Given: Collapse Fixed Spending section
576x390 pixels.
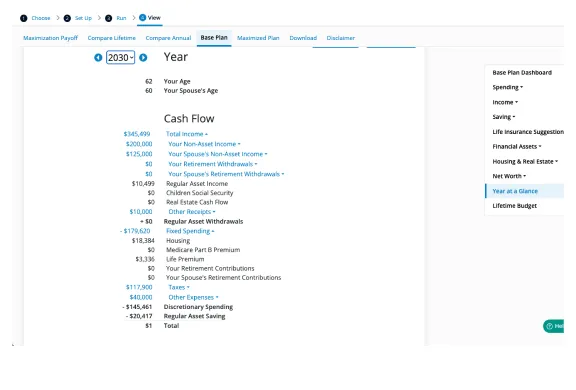Looking at the screenshot, I should 190,231.
